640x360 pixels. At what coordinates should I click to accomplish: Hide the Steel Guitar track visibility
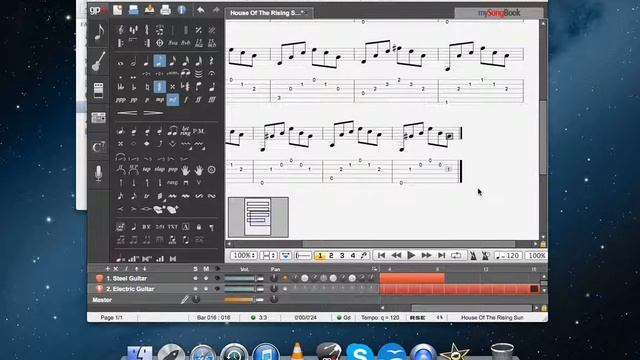217,278
